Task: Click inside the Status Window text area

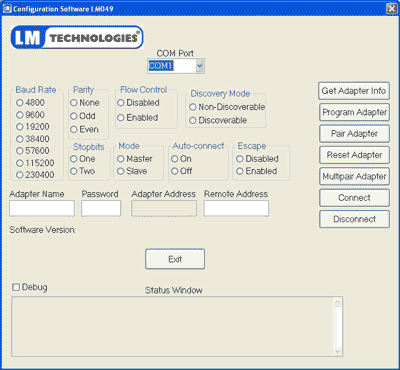Action: pyautogui.click(x=172, y=327)
